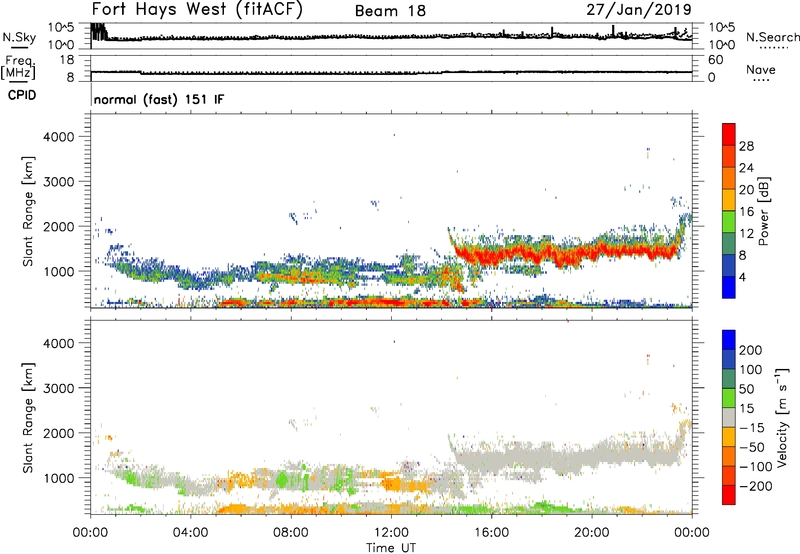
Task: Click Velocity colorbar segment between 100 and 200
Action: (x=729, y=359)
